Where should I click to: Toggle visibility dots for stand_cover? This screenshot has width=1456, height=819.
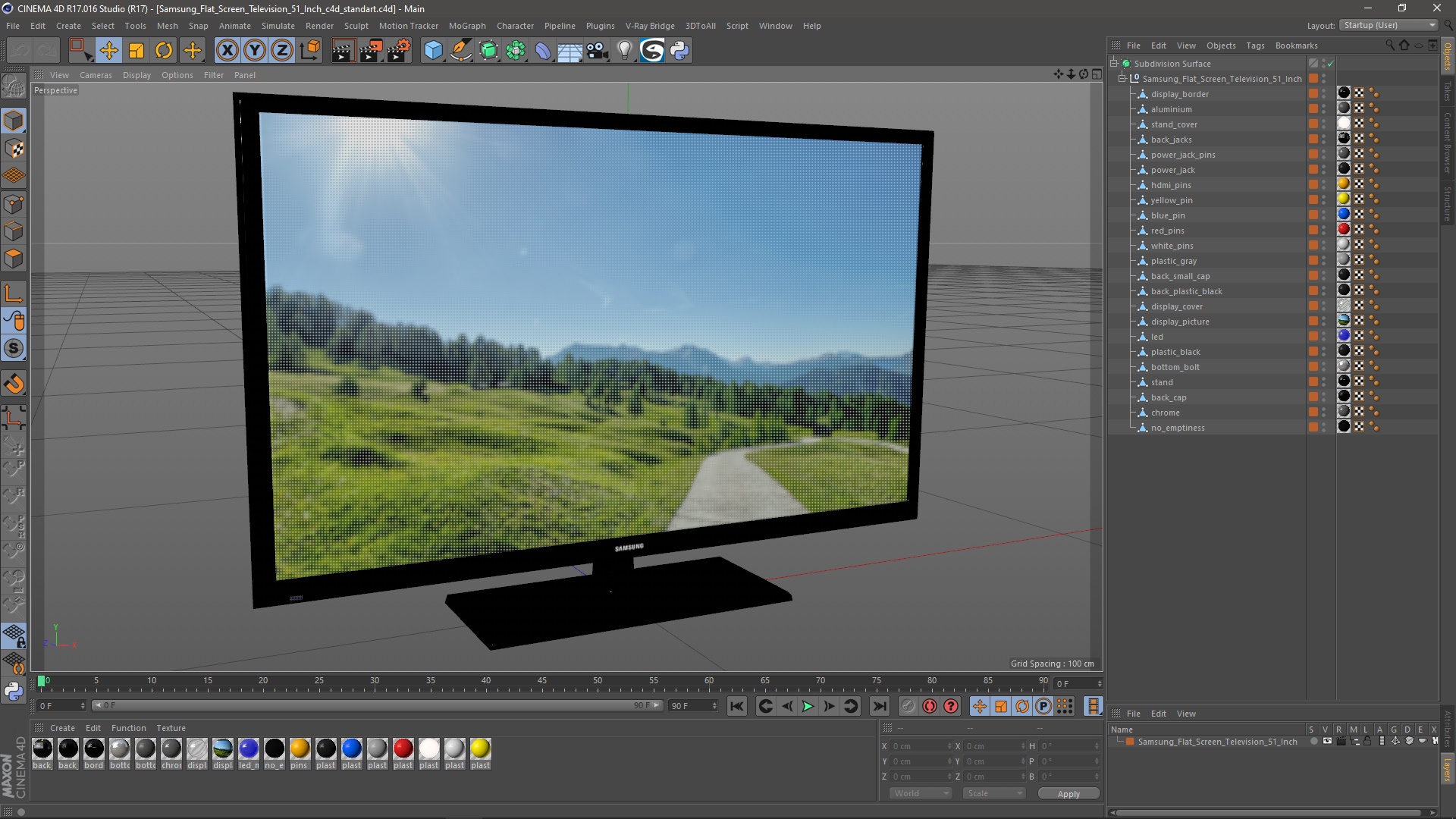click(1324, 124)
